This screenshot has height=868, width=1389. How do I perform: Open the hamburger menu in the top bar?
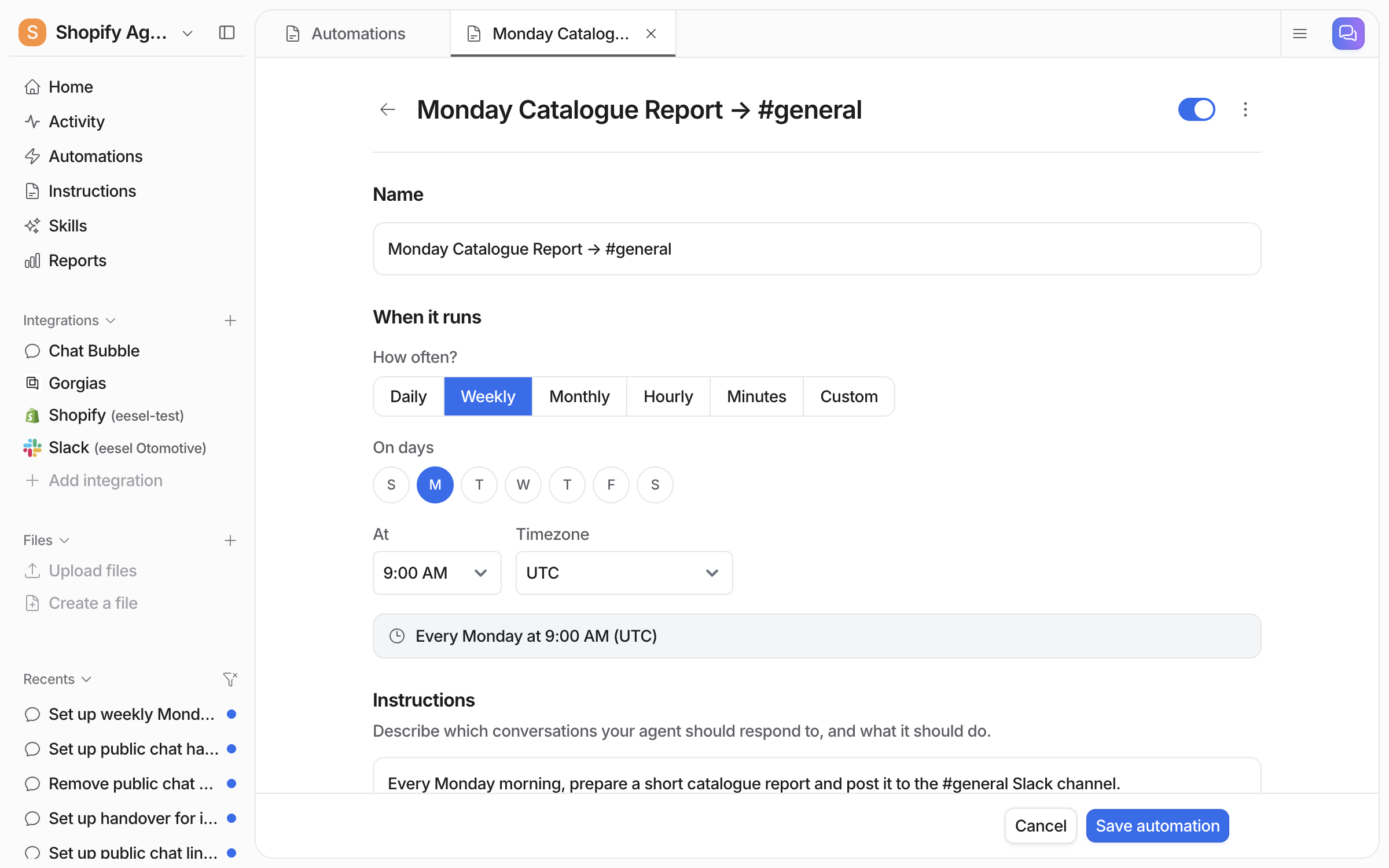[x=1300, y=34]
